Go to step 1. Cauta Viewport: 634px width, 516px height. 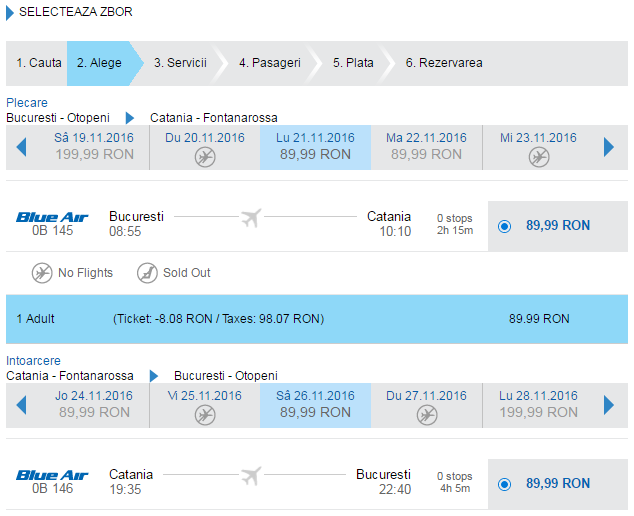pos(39,63)
